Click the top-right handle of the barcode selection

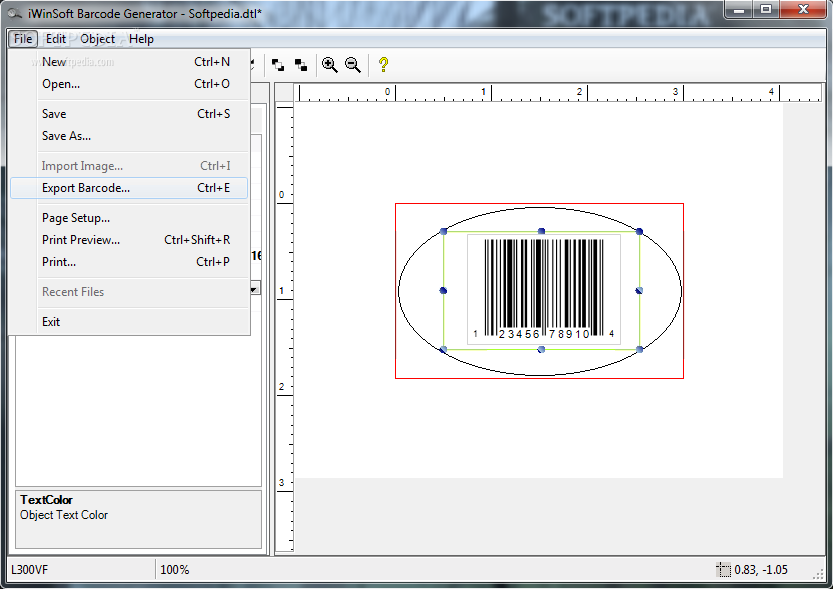640,231
